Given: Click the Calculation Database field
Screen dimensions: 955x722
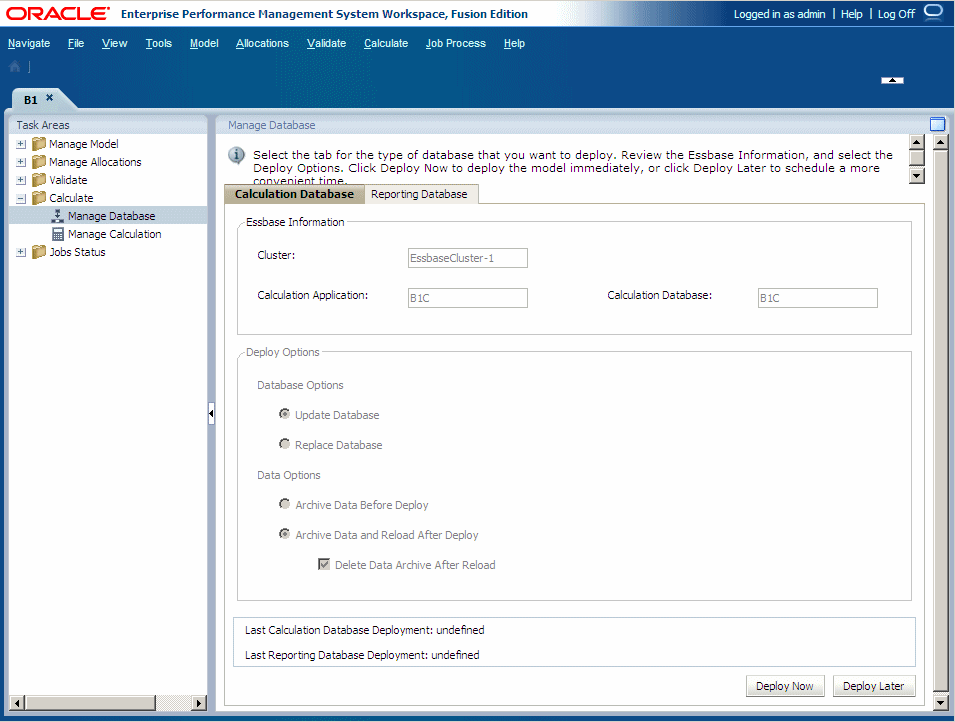Looking at the screenshot, I should (817, 298).
